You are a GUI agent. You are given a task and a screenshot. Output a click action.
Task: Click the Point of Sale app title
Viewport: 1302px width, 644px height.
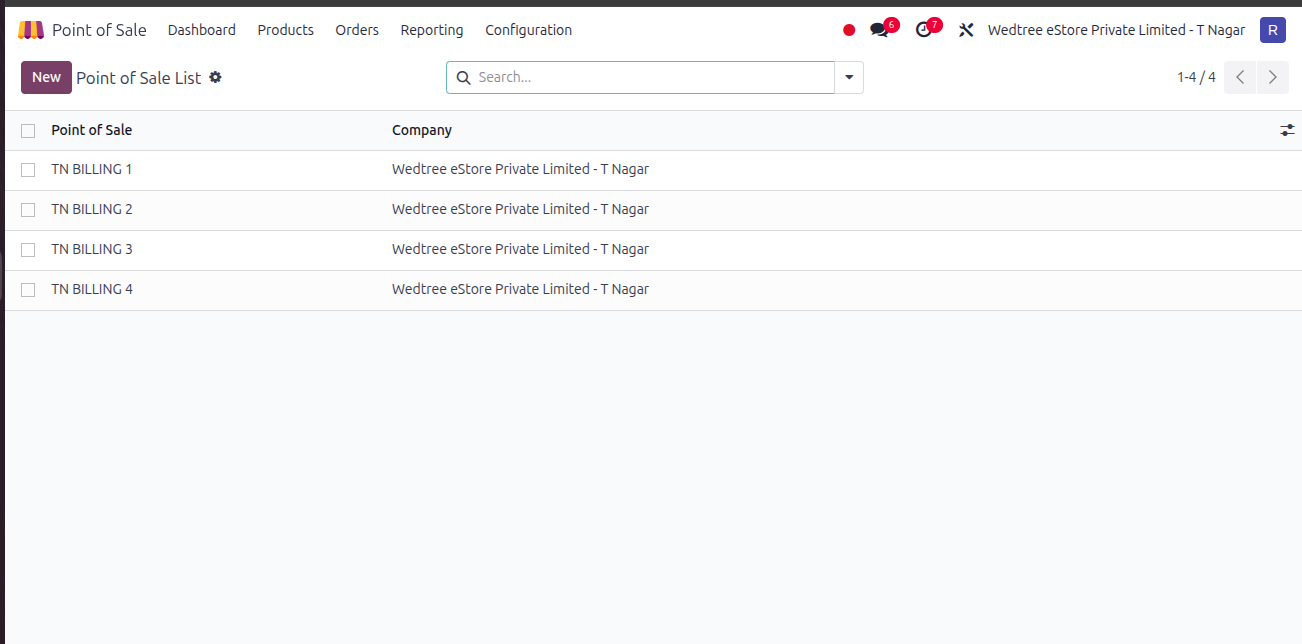click(99, 30)
